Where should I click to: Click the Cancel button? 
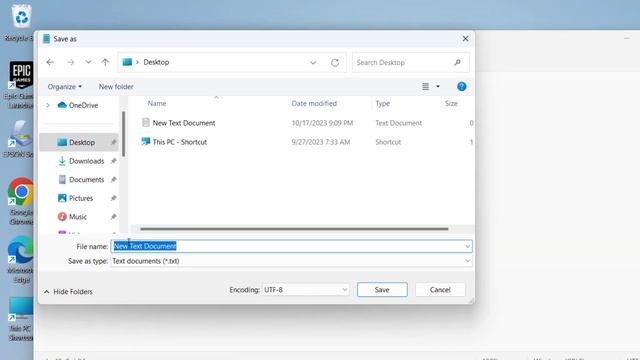coord(440,290)
